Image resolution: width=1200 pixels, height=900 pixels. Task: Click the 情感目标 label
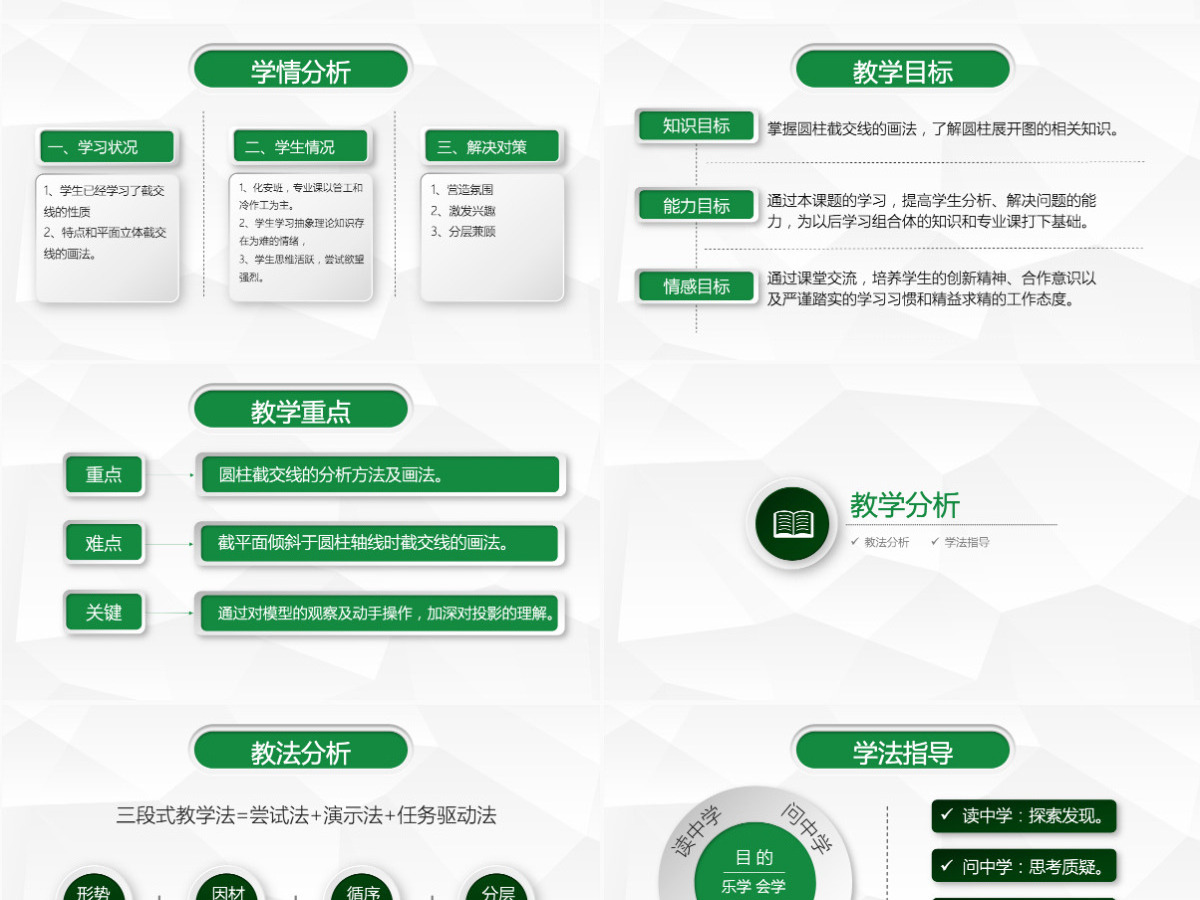(x=697, y=286)
